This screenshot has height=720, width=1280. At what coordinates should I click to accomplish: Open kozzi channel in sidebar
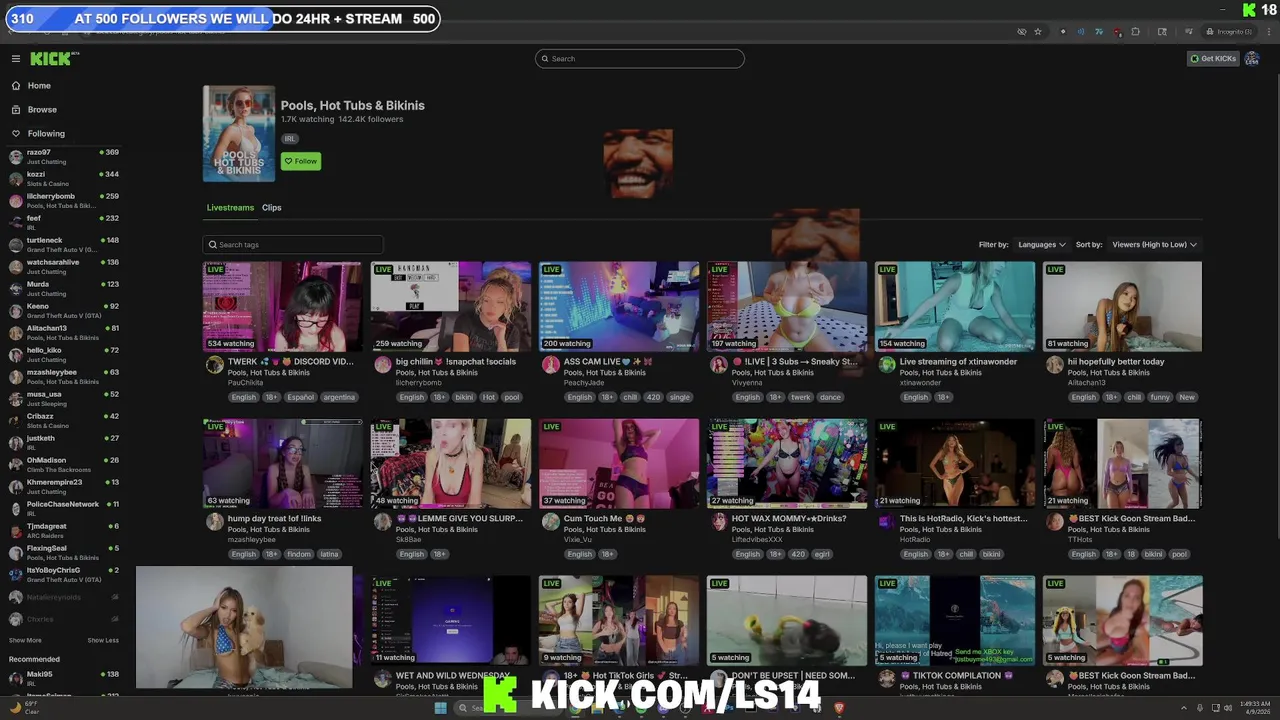tap(64, 179)
